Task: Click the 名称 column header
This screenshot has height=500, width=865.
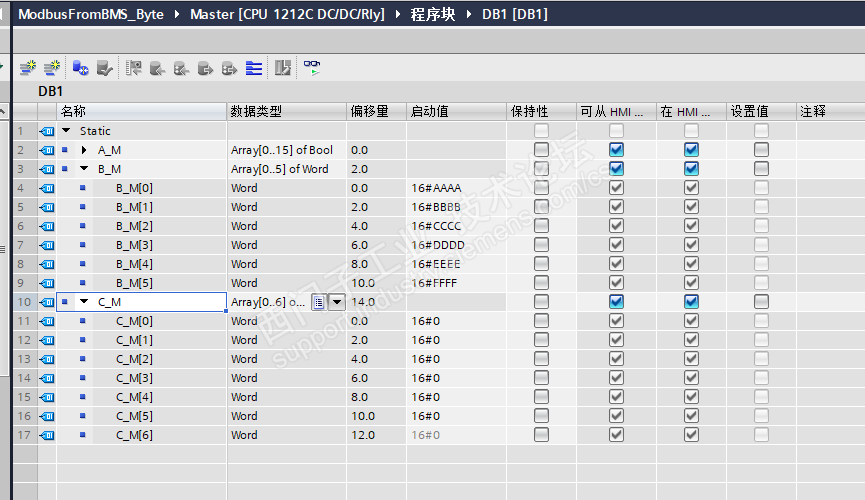Action: click(x=142, y=111)
